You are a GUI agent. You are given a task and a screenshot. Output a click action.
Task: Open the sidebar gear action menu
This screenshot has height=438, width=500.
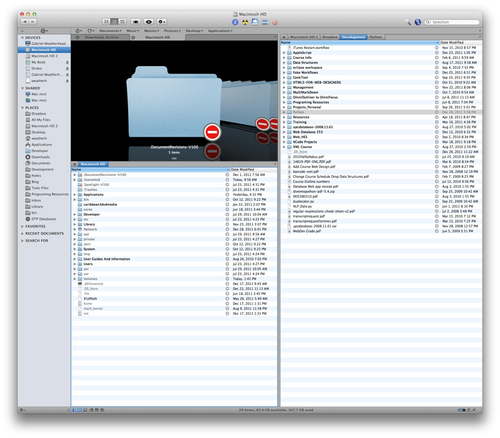44,31
